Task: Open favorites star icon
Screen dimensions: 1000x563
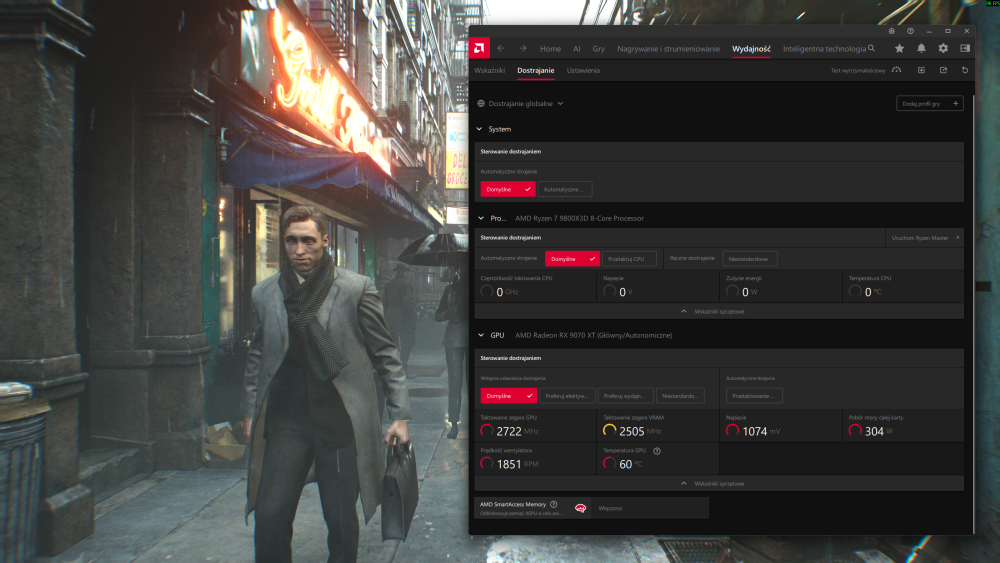Action: (x=899, y=48)
